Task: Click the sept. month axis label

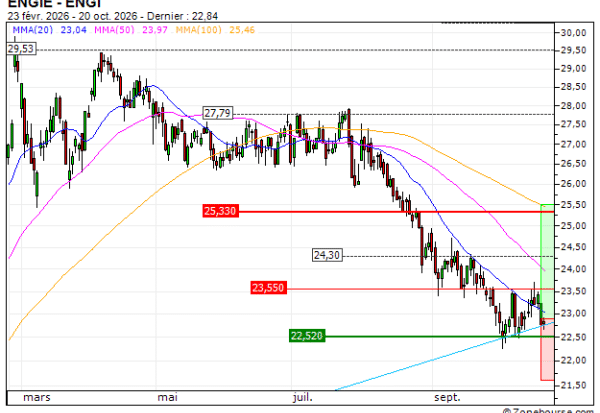Action: coord(447,397)
